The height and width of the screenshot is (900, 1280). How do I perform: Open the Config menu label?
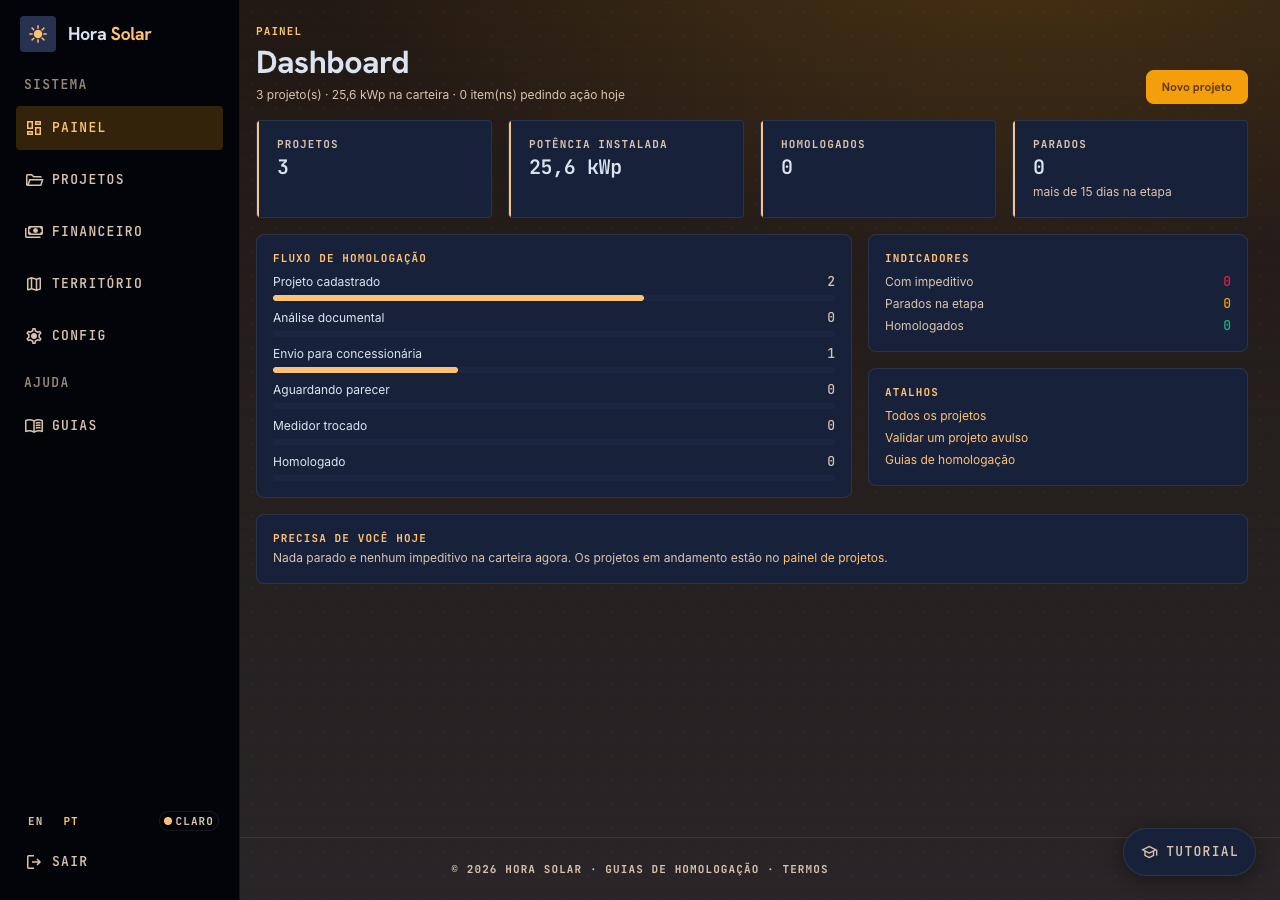[79, 336]
